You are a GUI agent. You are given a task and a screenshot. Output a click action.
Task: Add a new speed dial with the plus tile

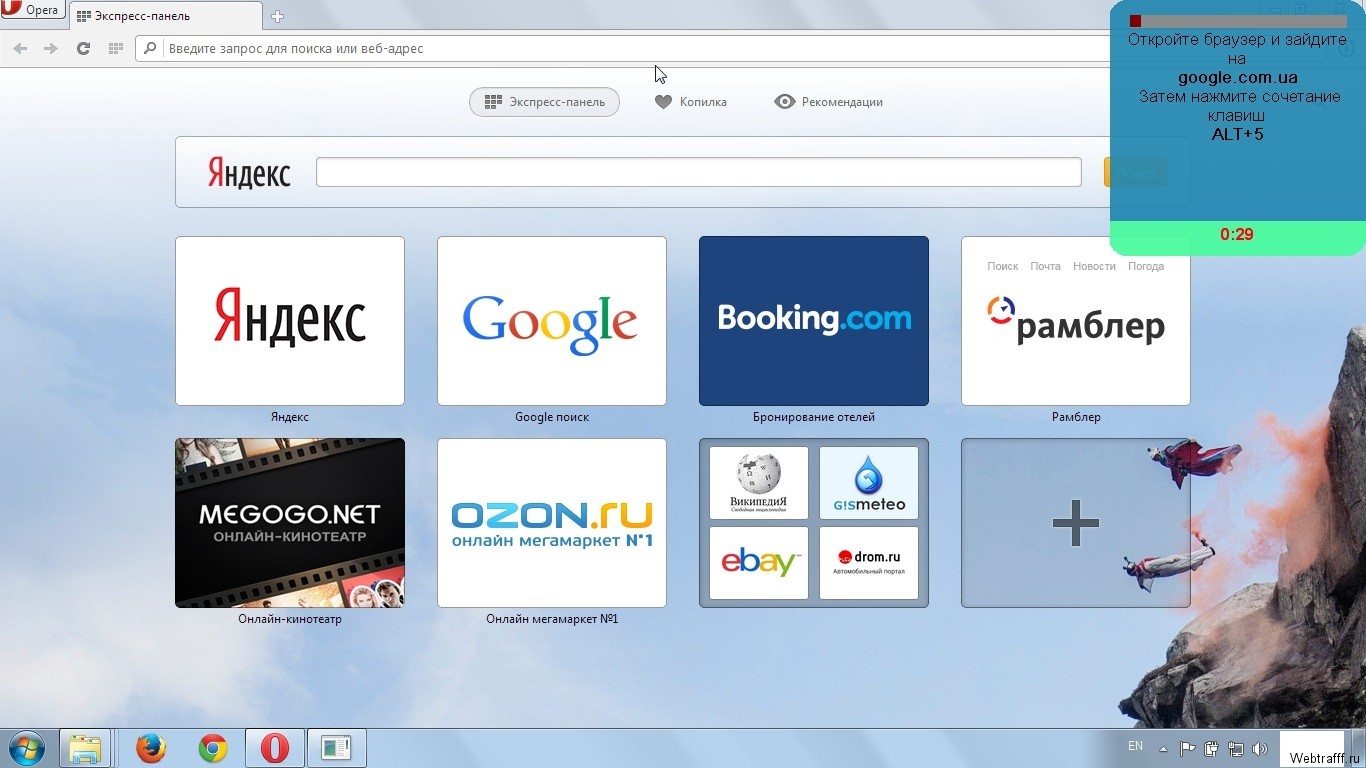(1076, 523)
